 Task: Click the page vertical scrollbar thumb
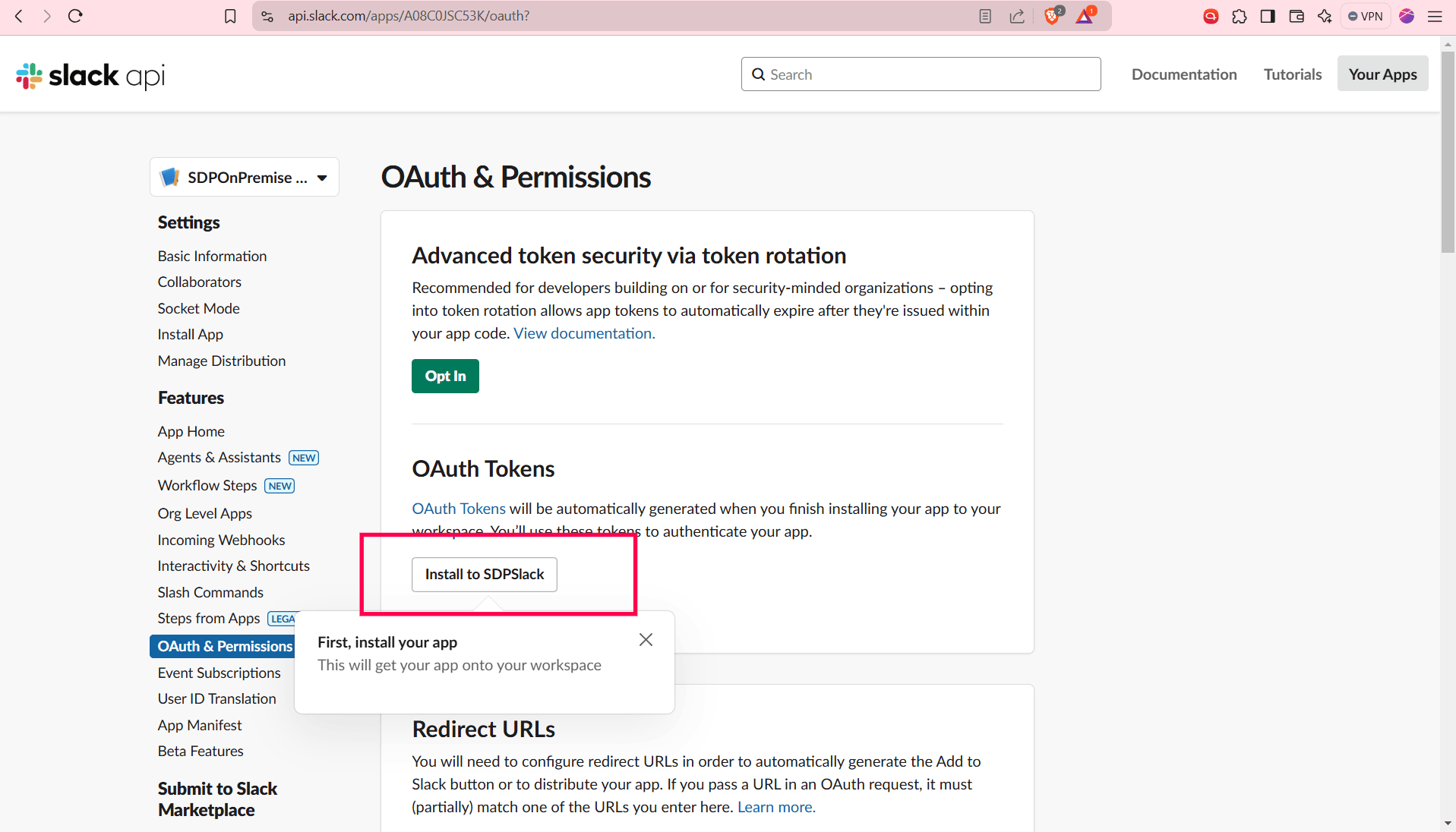coord(1448,152)
